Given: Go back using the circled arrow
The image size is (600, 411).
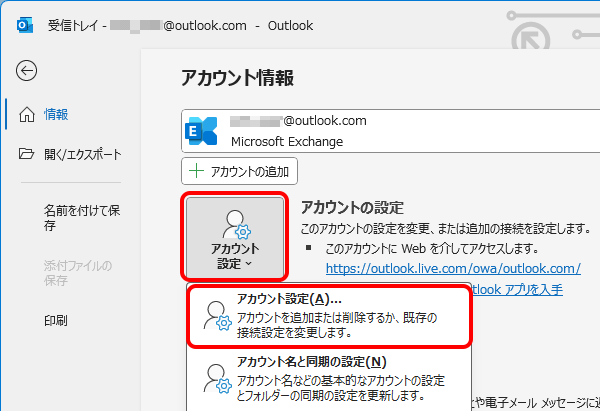Looking at the screenshot, I should 27,69.
